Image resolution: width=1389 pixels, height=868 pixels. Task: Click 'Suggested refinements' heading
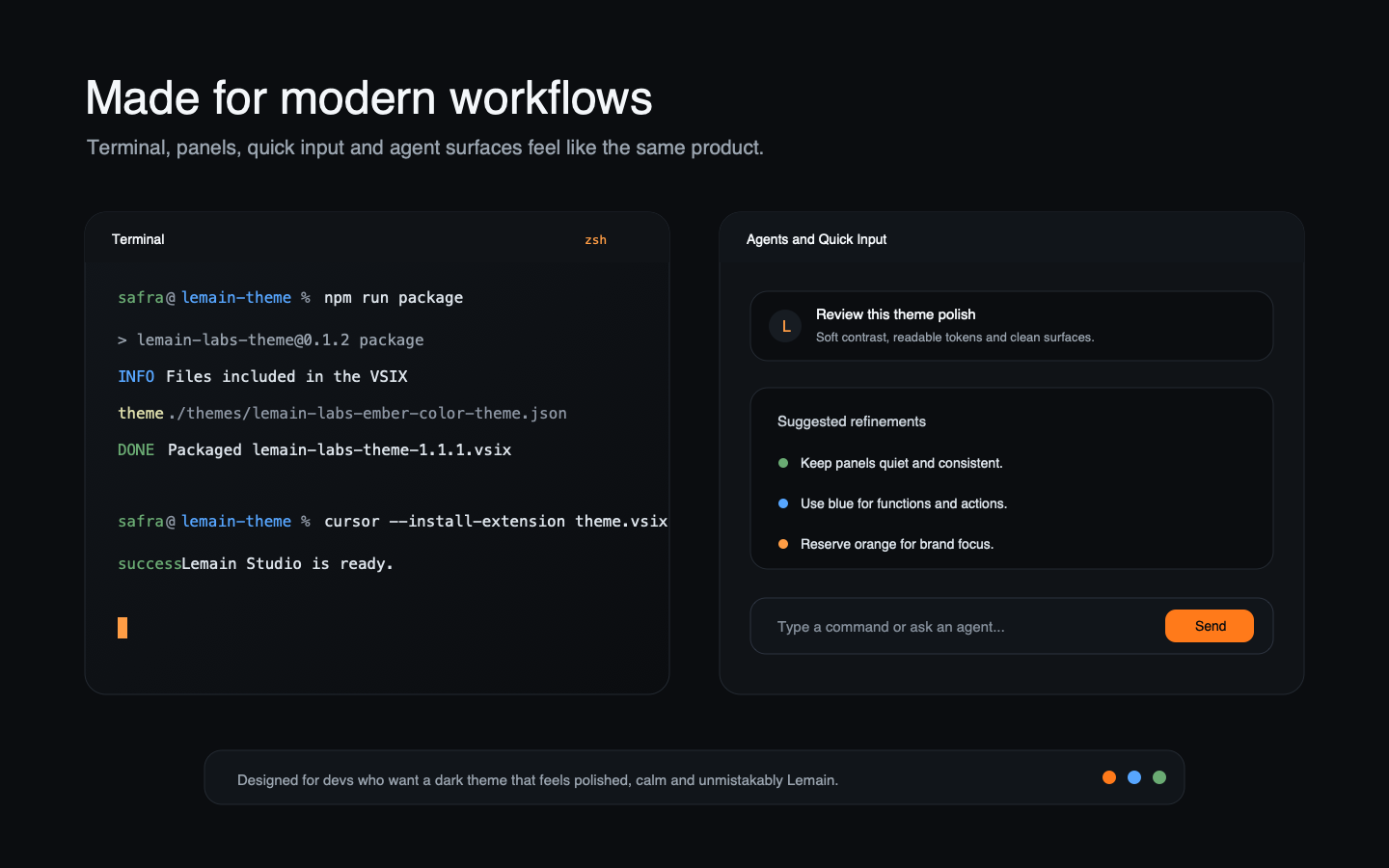852,421
